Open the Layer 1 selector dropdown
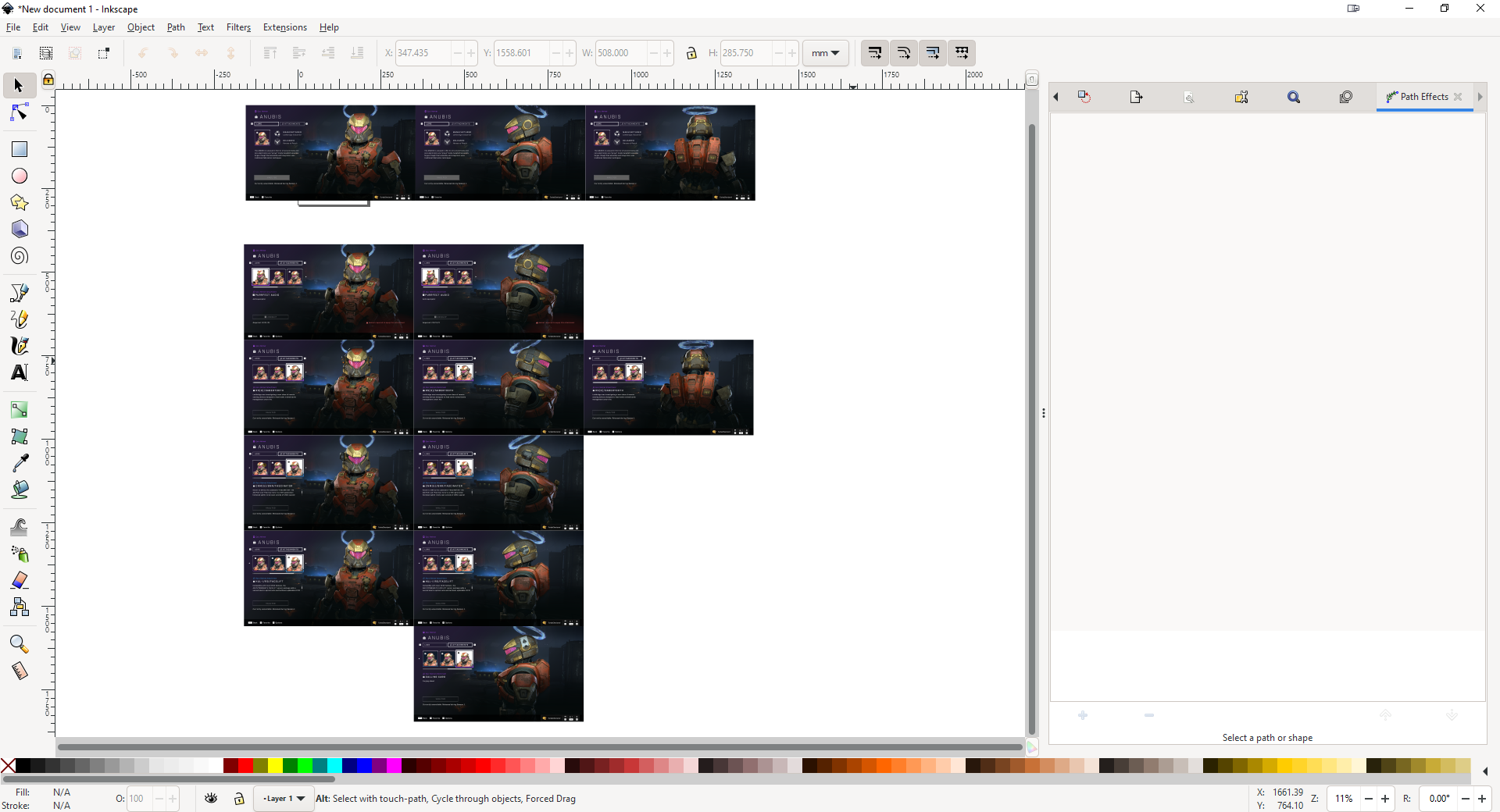The height and width of the screenshot is (812, 1500). click(x=284, y=799)
